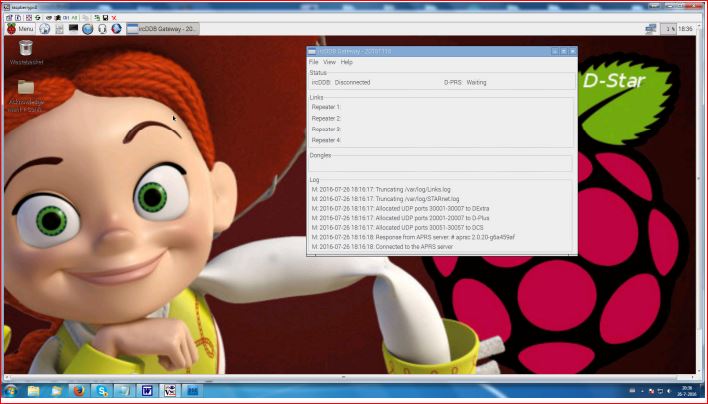The width and height of the screenshot is (708, 404).
Task: Click the save disk icon in VNC toolbar
Action: 105,18
